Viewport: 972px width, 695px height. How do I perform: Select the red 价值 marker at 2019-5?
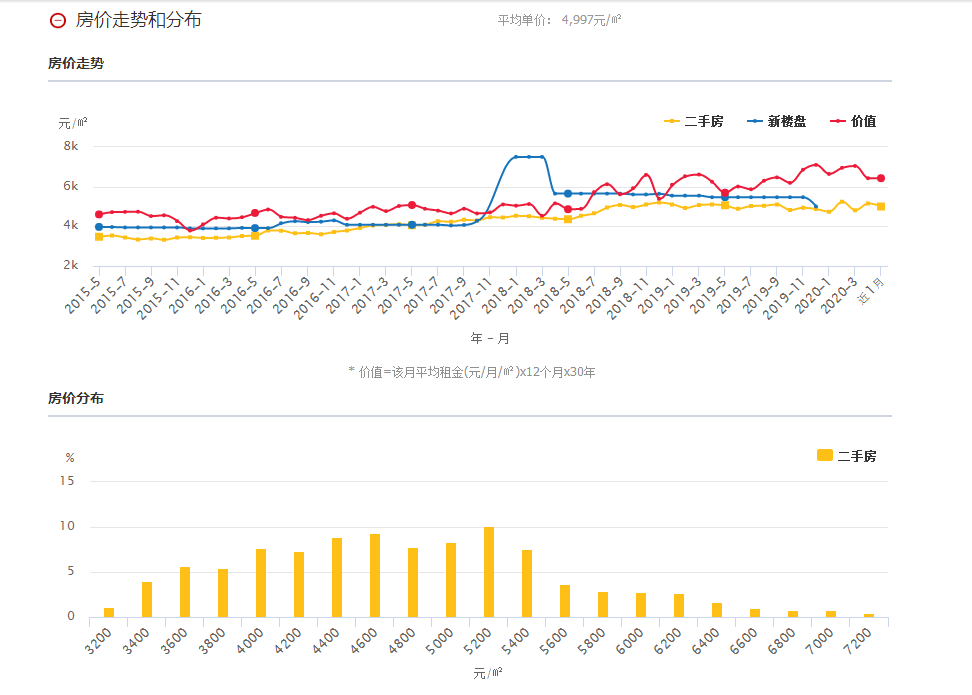(725, 193)
